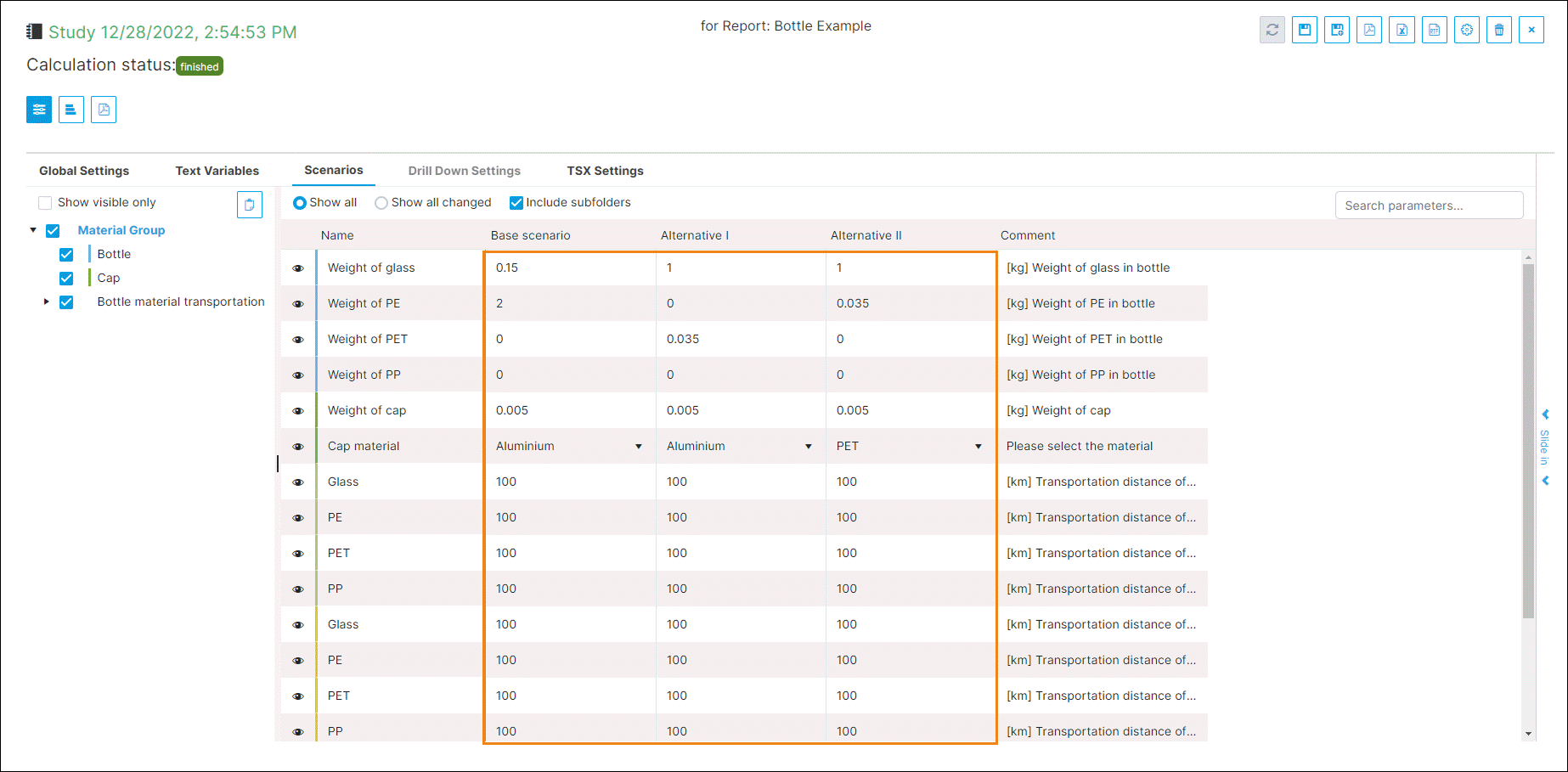Click the parameter table vertical scrollbar thumb
This screenshot has height=772, width=1568.
coord(1528,442)
